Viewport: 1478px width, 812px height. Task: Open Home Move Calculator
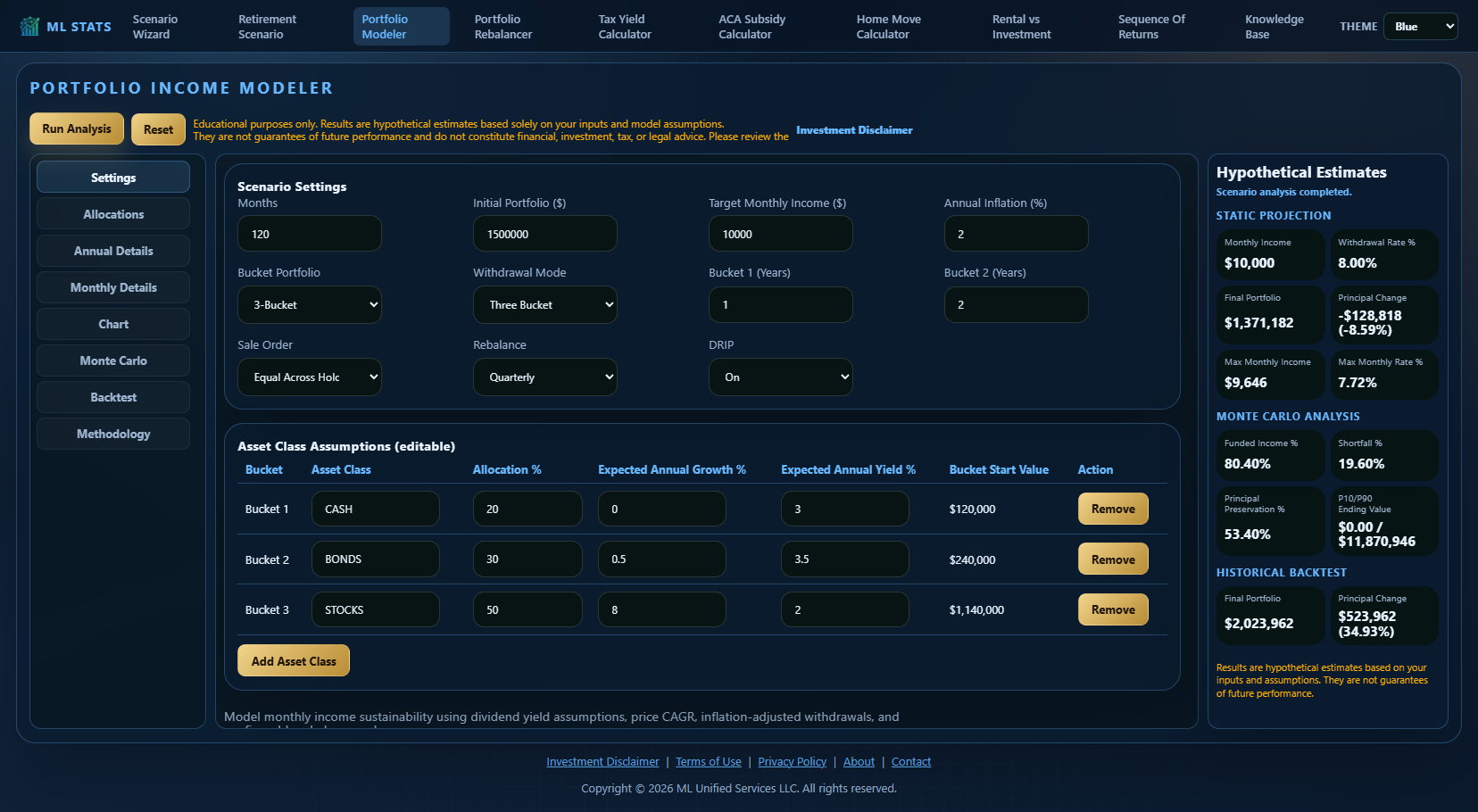coord(889,27)
